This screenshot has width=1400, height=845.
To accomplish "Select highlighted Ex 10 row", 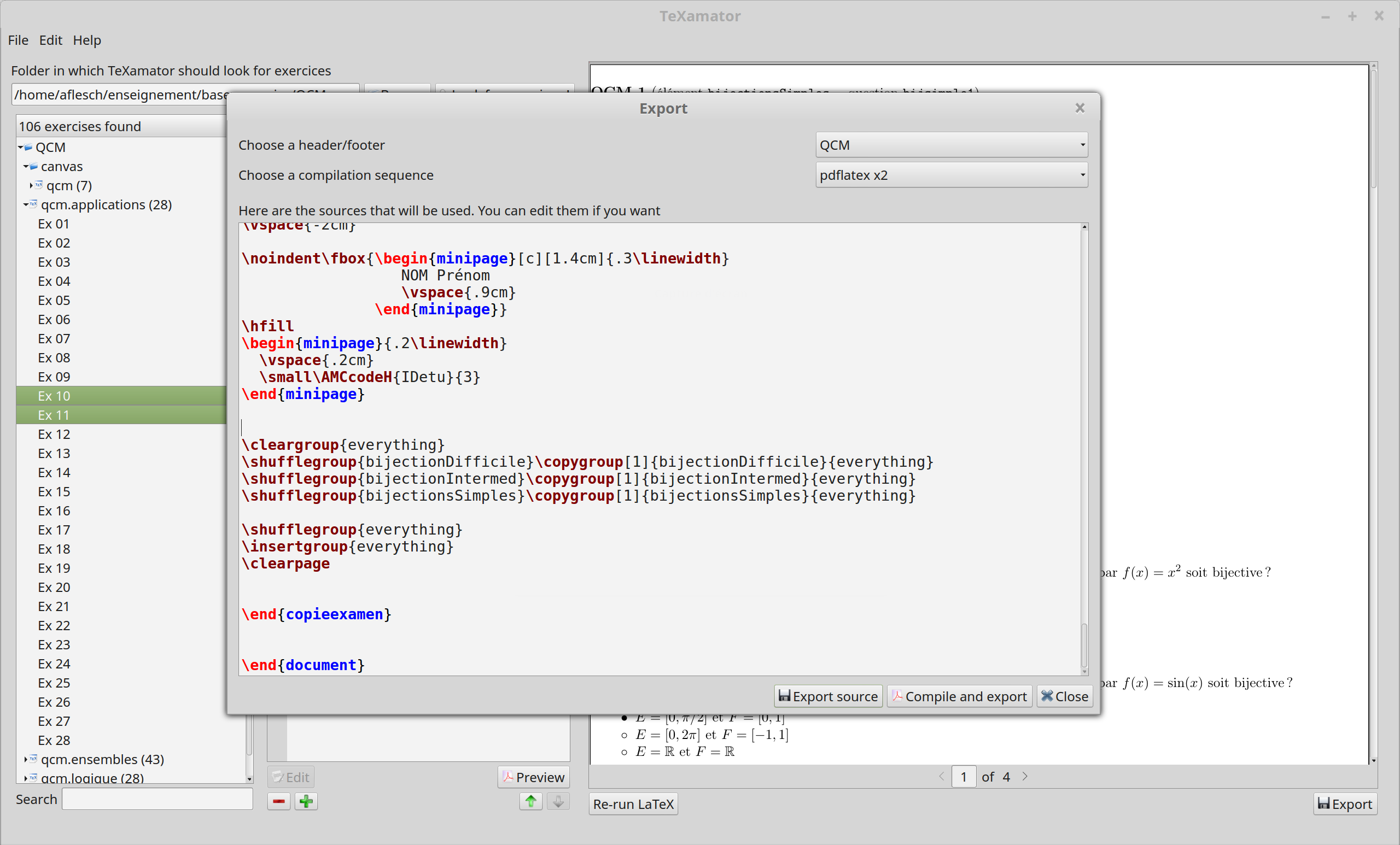I will (121, 396).
